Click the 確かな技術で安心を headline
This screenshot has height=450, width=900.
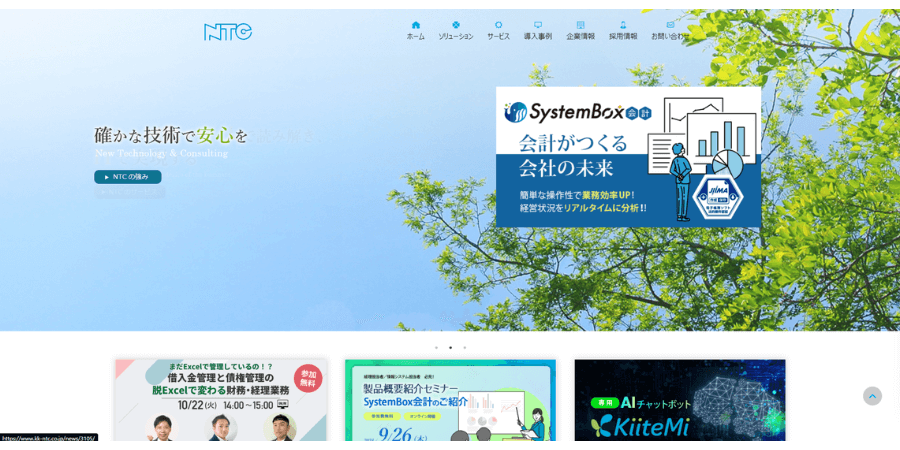[x=171, y=135]
